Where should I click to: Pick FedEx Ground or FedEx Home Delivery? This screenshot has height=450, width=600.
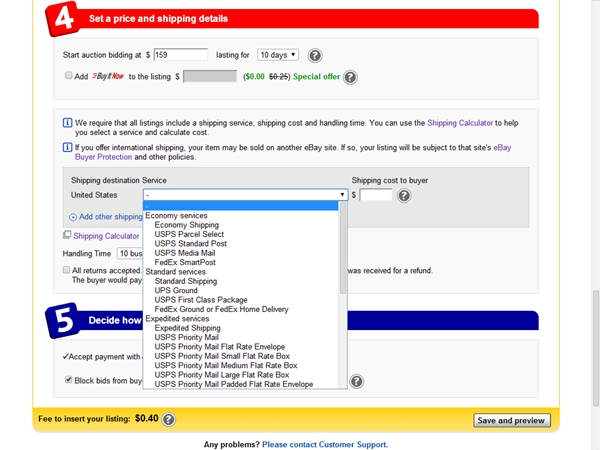coord(222,309)
